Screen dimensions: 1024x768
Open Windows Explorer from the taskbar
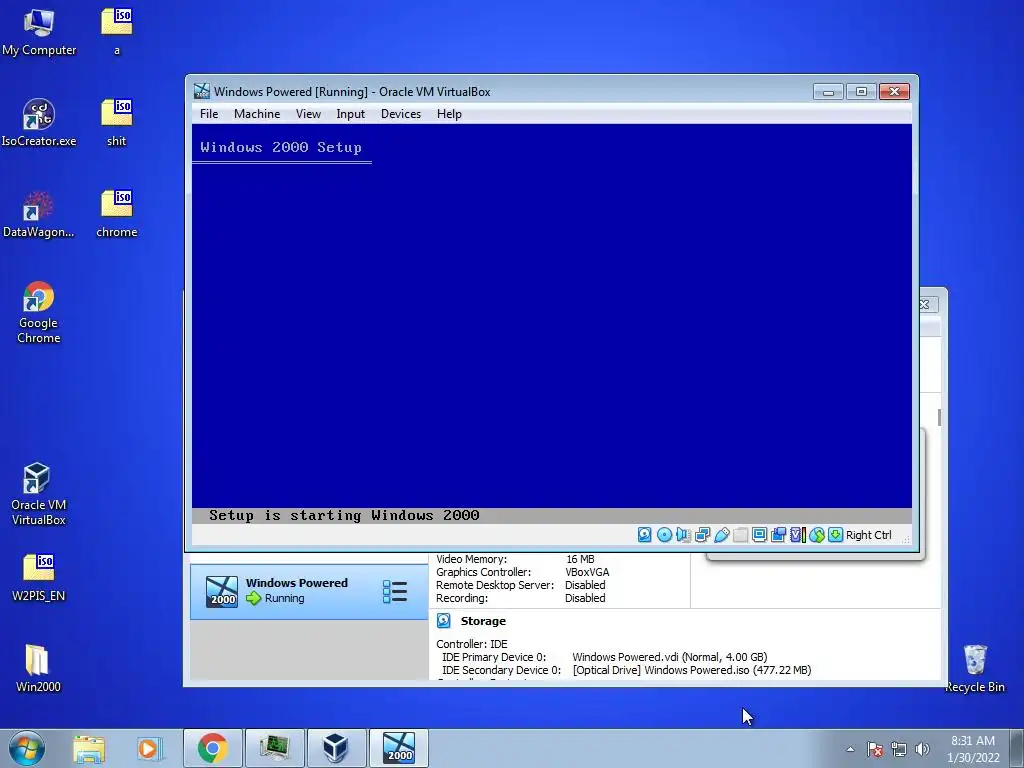pos(89,748)
